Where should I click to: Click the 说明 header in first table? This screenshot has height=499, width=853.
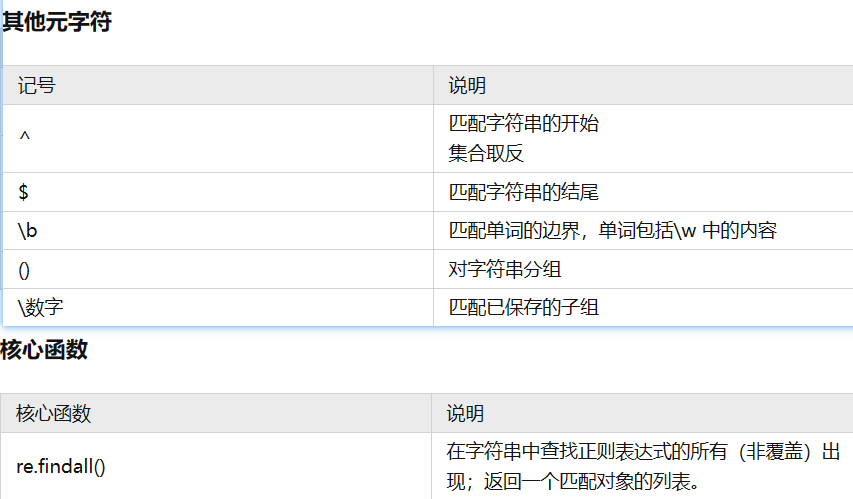tap(467, 85)
